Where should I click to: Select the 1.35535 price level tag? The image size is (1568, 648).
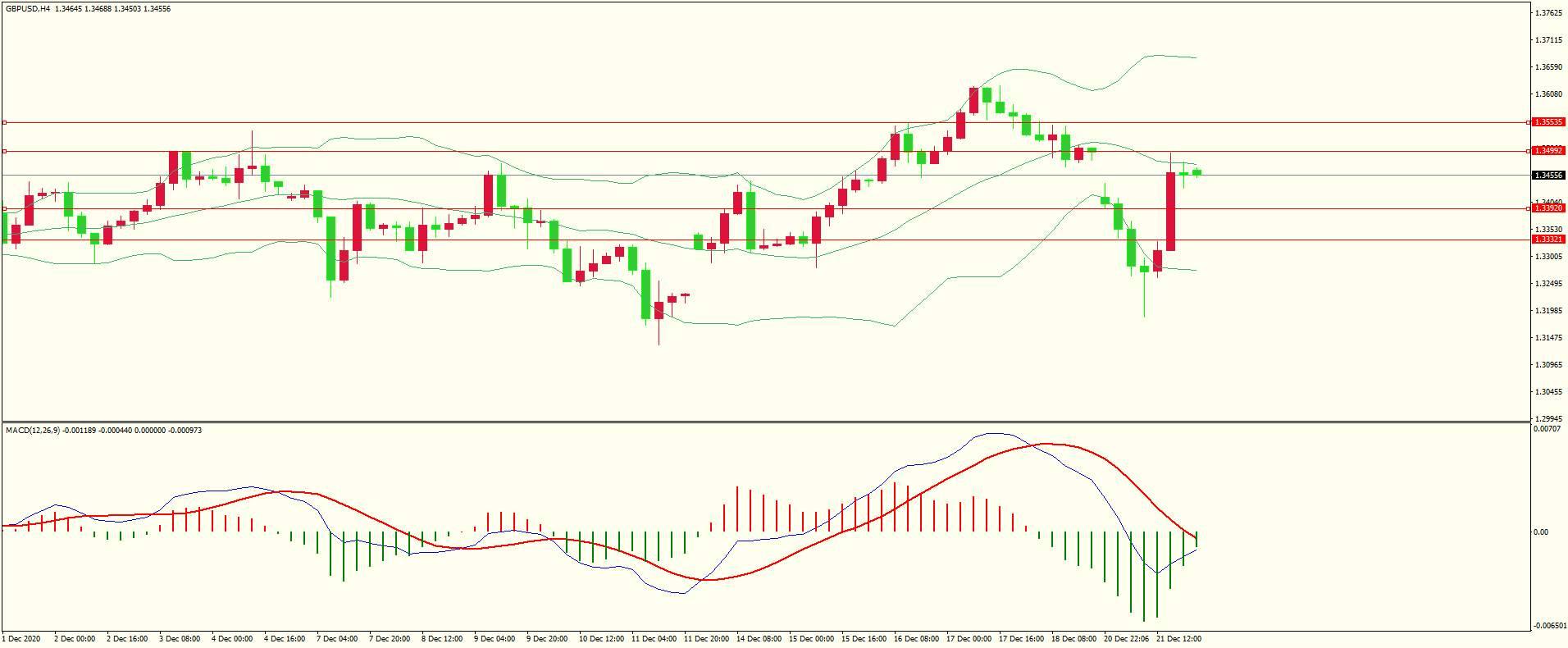tap(1548, 122)
